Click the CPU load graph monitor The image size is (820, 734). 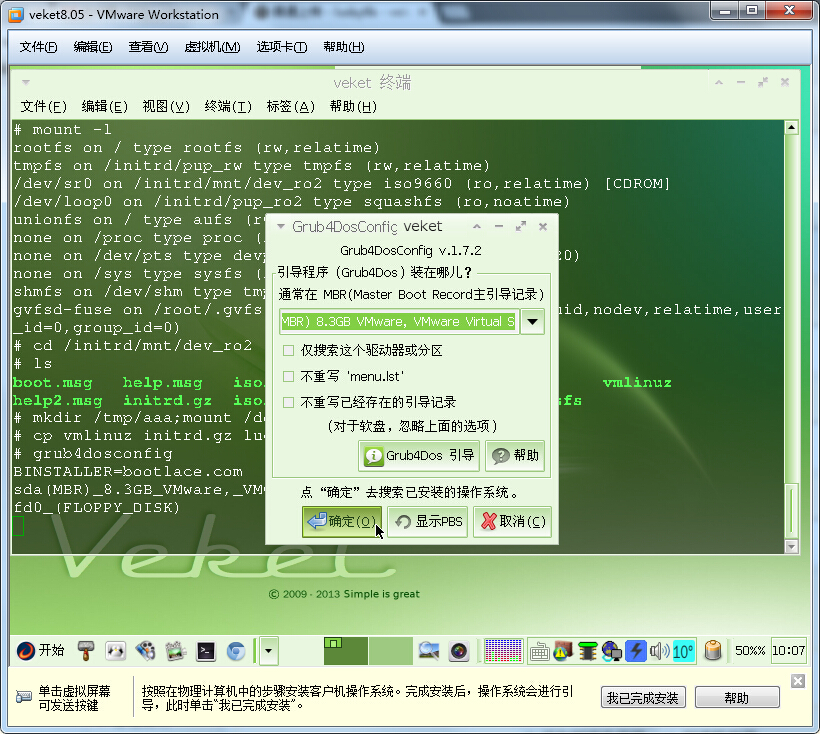pos(503,651)
